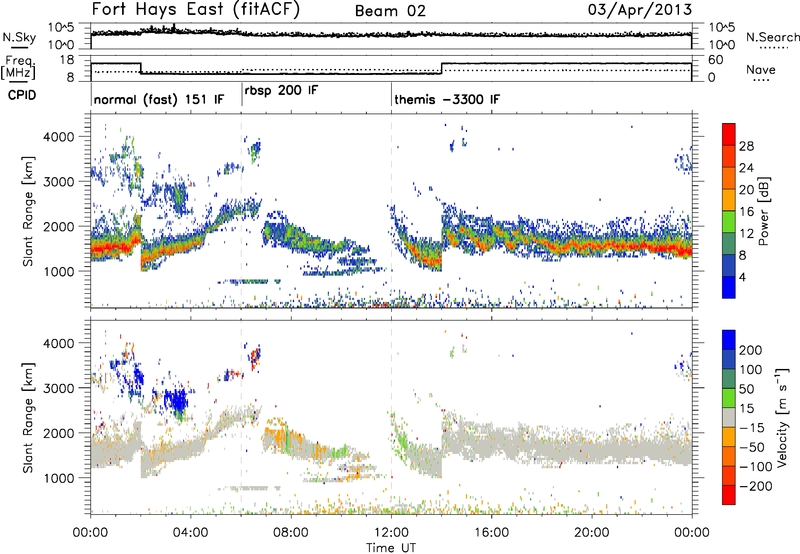Pick the red top segment of Power colorbar
The width and height of the screenshot is (800, 554).
tap(729, 134)
